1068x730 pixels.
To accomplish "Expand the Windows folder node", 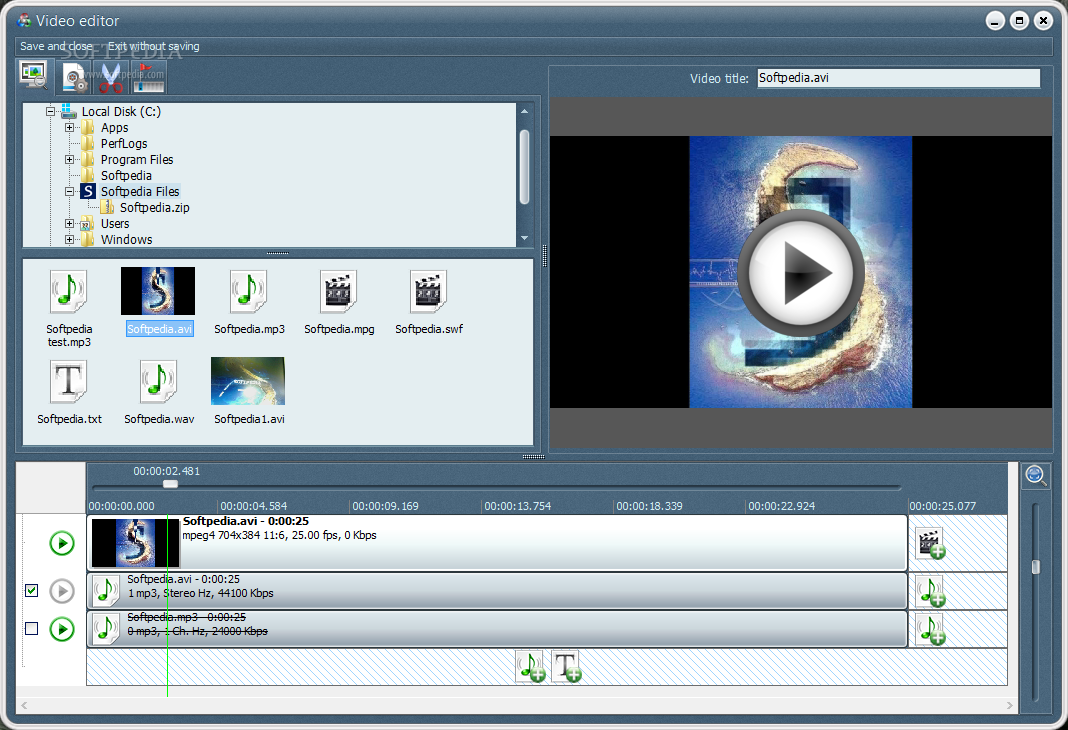I will tap(69, 240).
